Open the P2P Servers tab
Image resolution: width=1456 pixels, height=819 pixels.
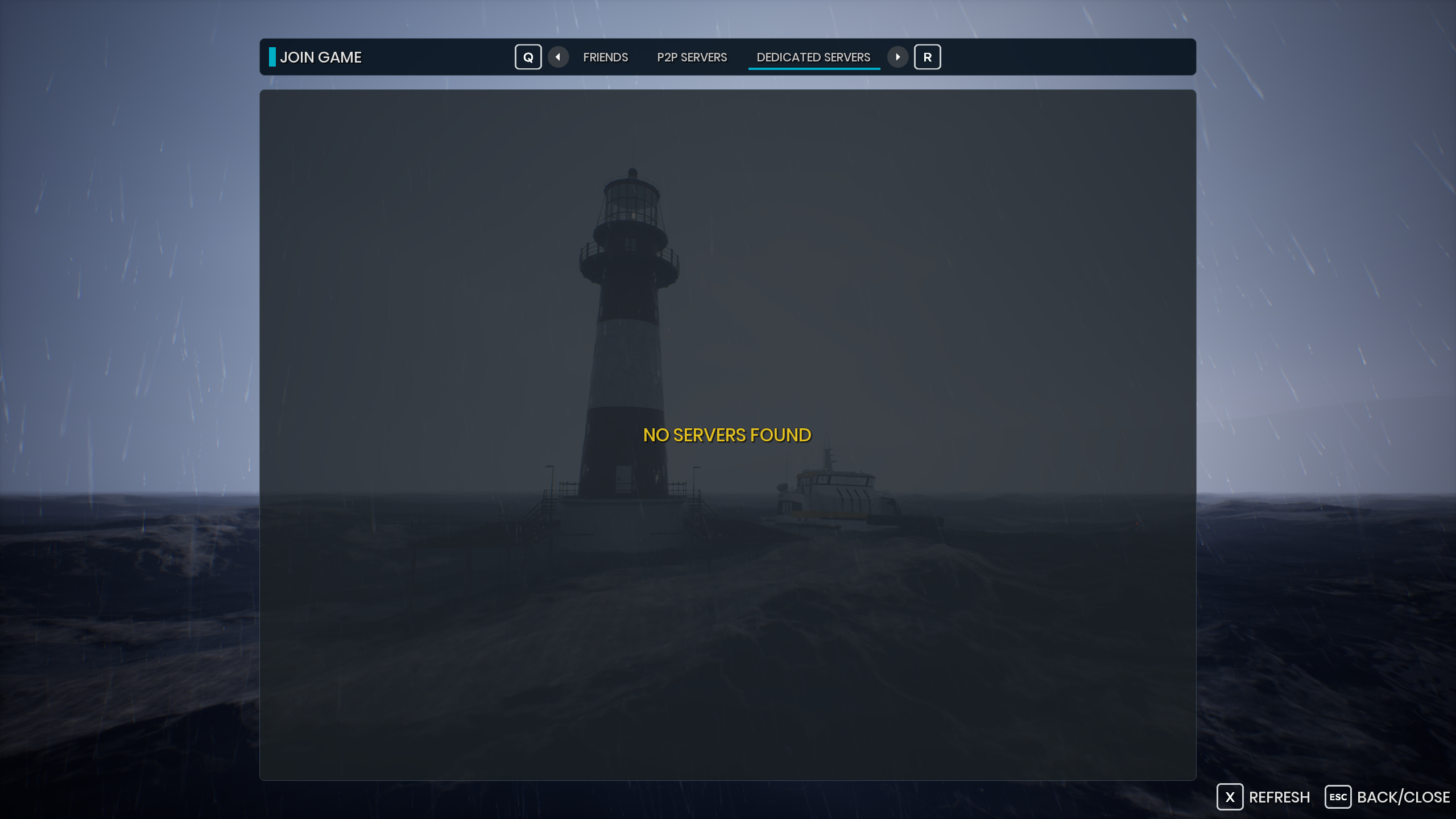click(692, 57)
